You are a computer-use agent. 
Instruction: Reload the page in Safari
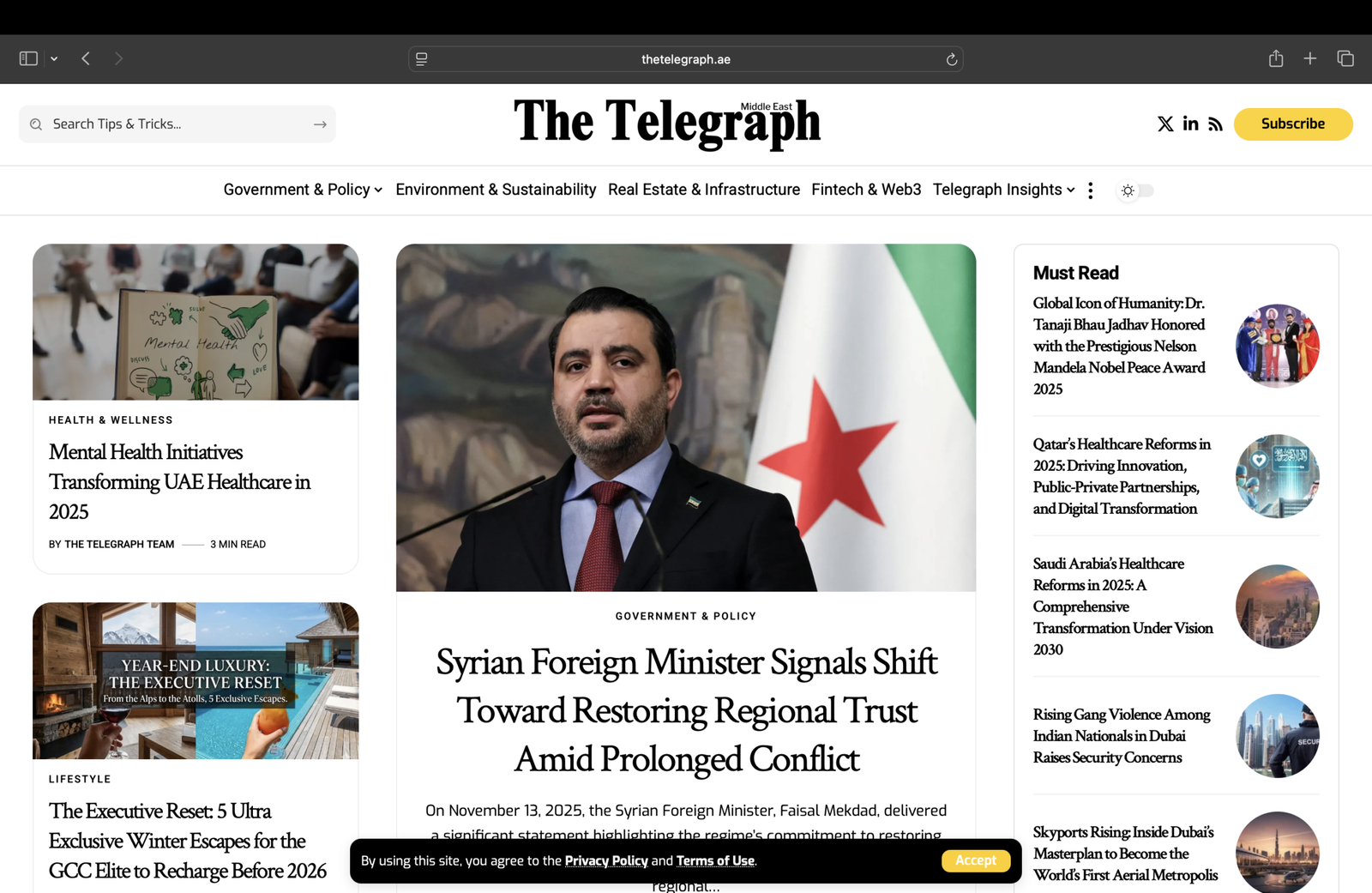(x=952, y=58)
